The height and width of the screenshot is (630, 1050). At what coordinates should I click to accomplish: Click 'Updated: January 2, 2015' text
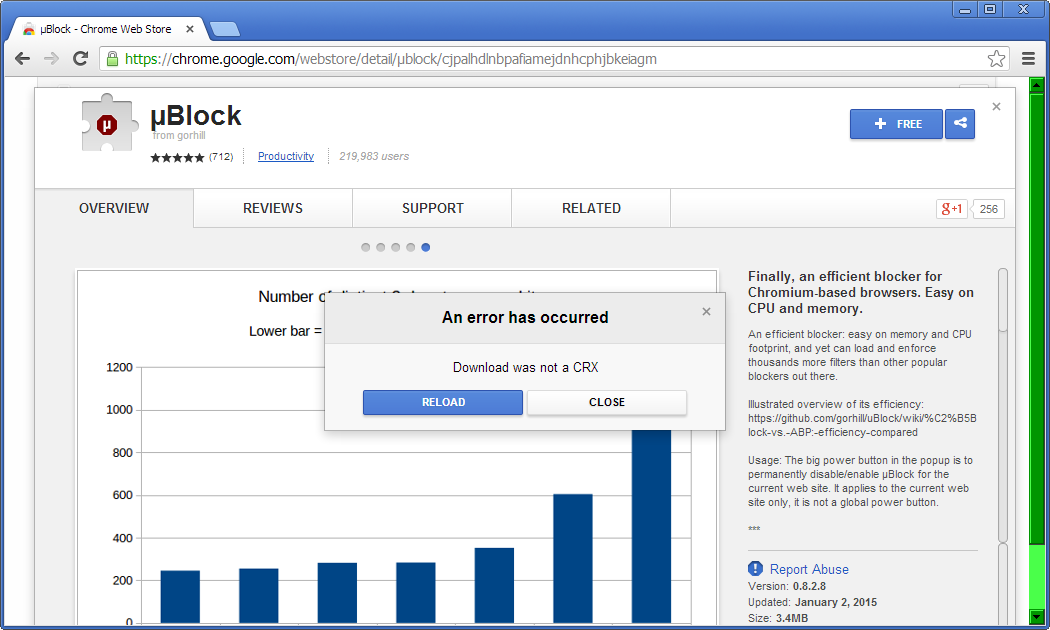(812, 602)
